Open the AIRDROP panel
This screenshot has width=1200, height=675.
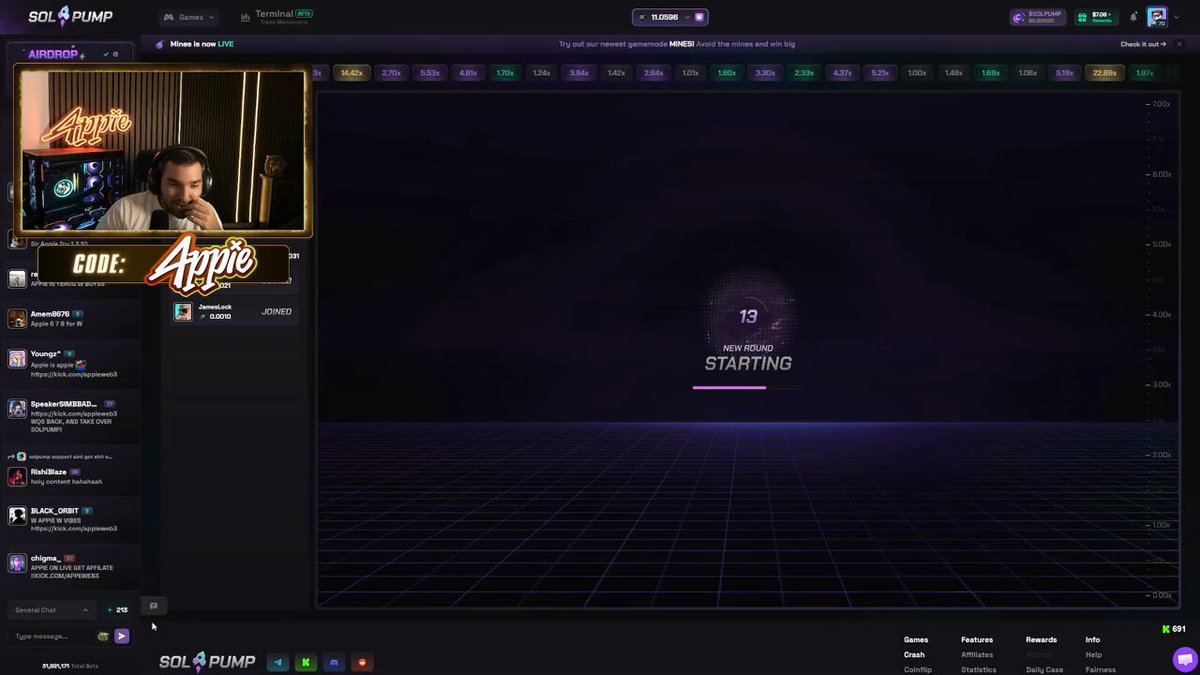pos(70,54)
